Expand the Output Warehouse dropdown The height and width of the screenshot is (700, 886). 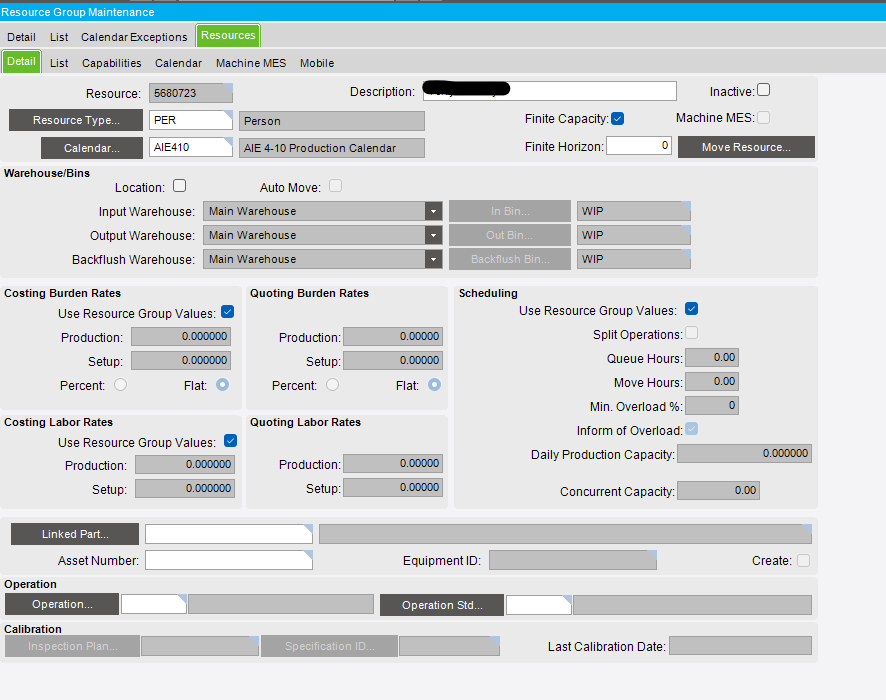click(x=433, y=235)
